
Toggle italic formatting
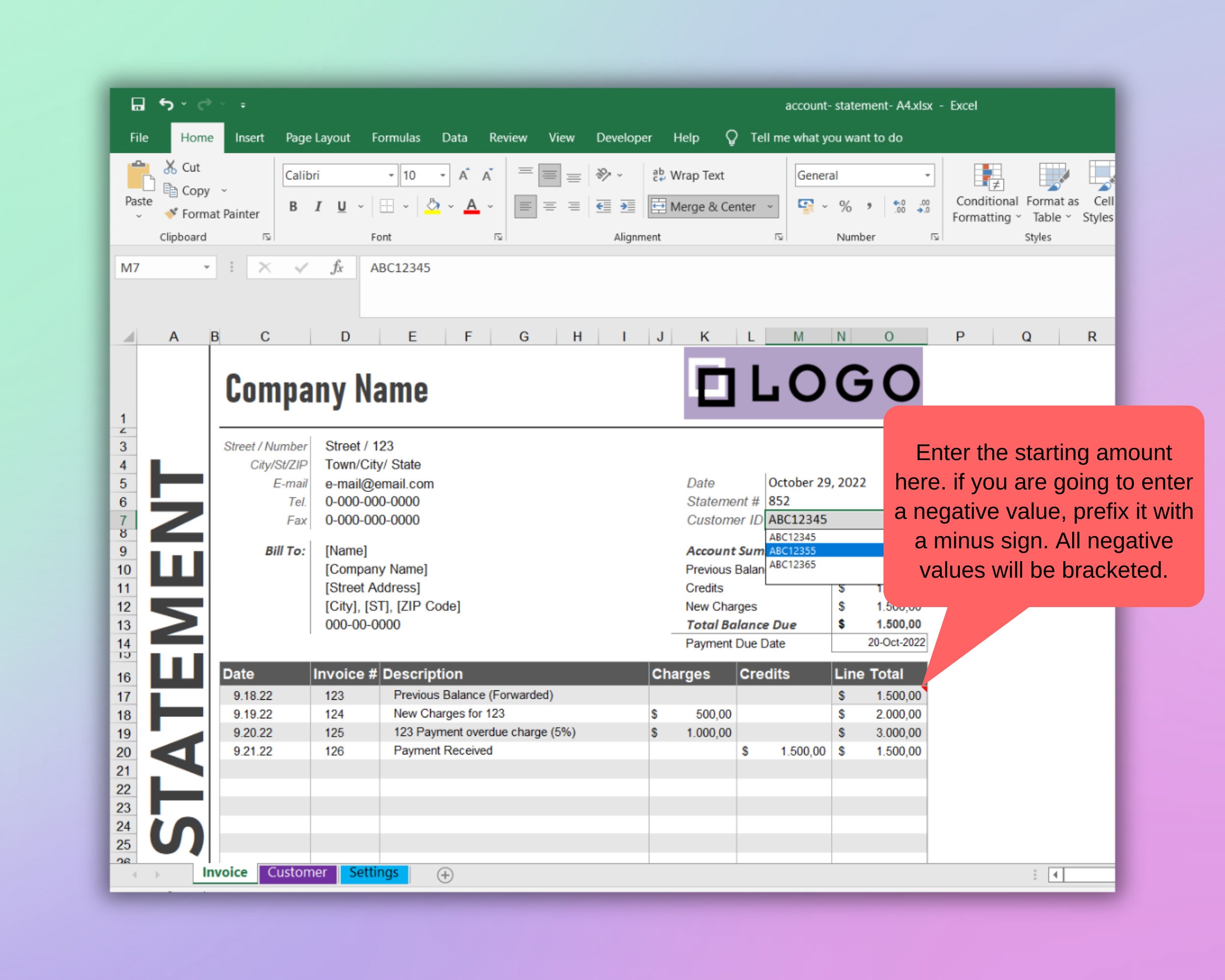click(317, 206)
